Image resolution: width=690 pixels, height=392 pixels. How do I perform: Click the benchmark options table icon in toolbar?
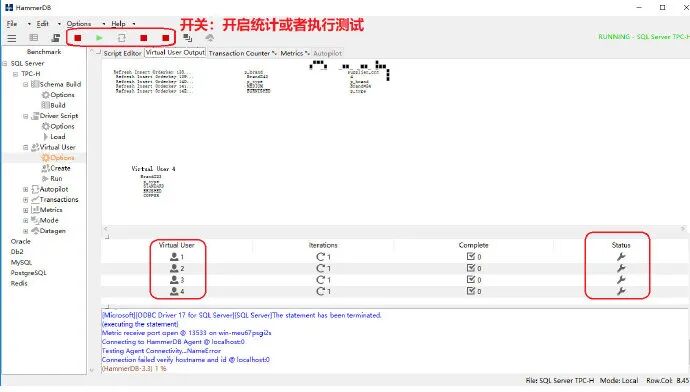click(x=33, y=38)
